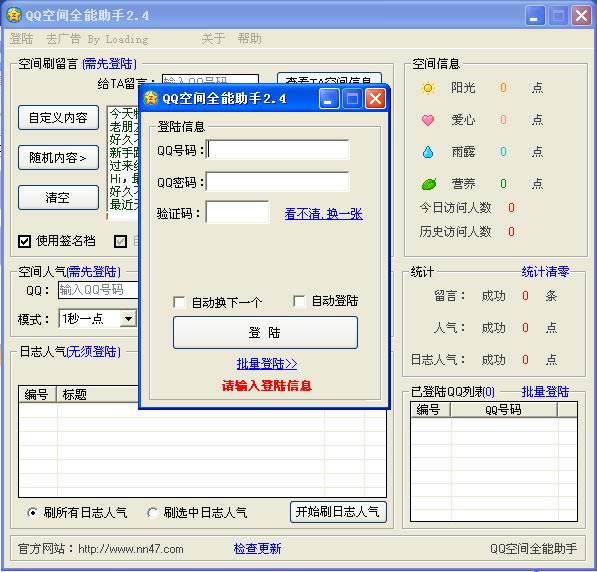Click 批量登陆 link above QQ list
This screenshot has width=597, height=572.
coord(545,391)
